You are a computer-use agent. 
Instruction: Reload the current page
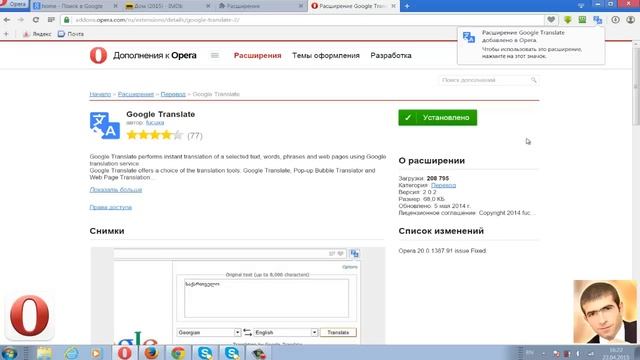[x=36, y=20]
